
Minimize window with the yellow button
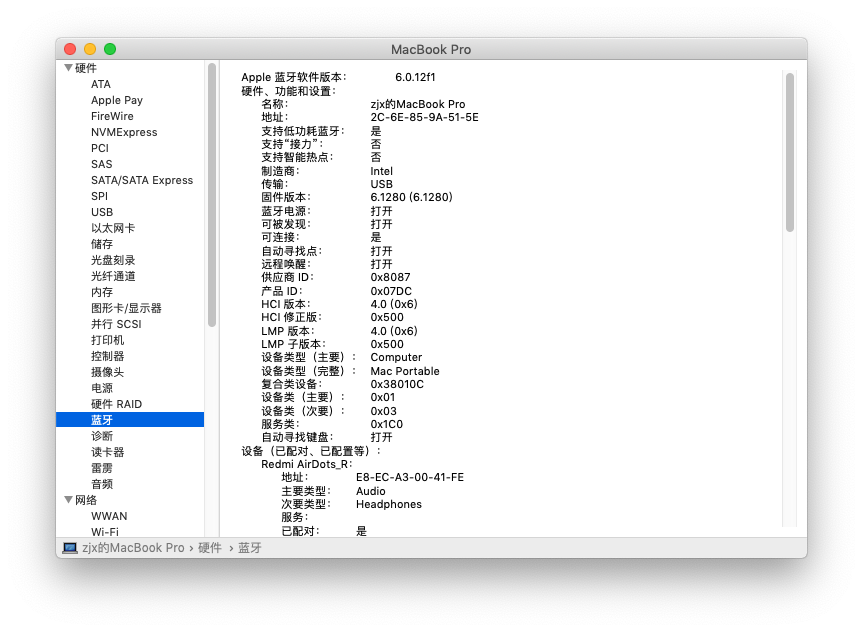[90, 49]
